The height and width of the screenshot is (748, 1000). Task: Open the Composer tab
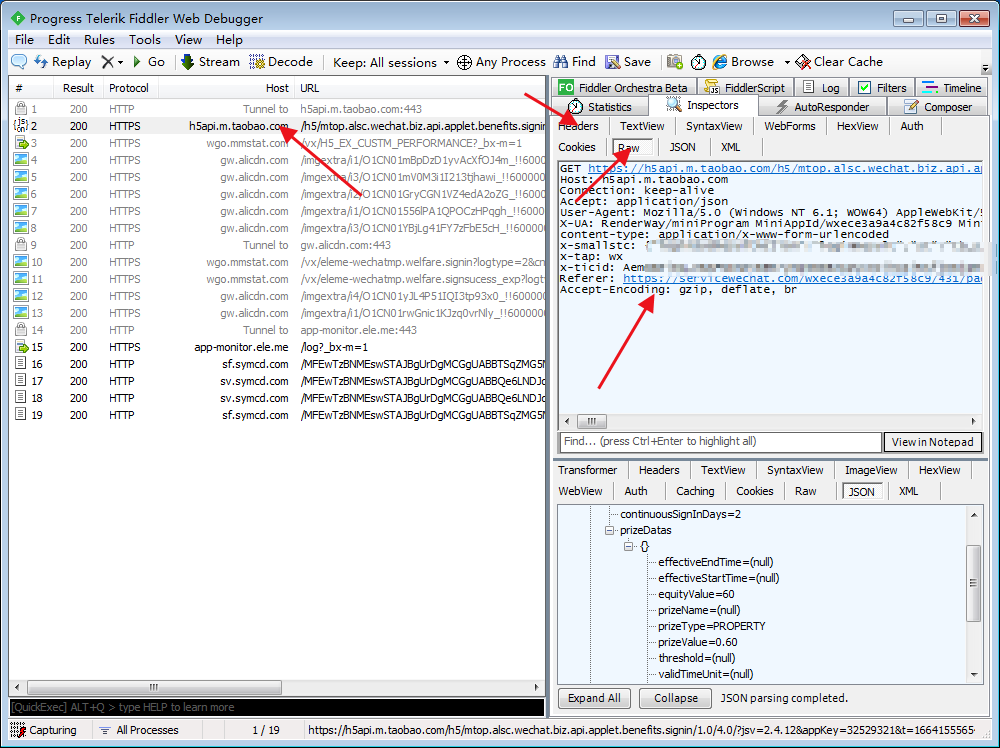[x=938, y=106]
